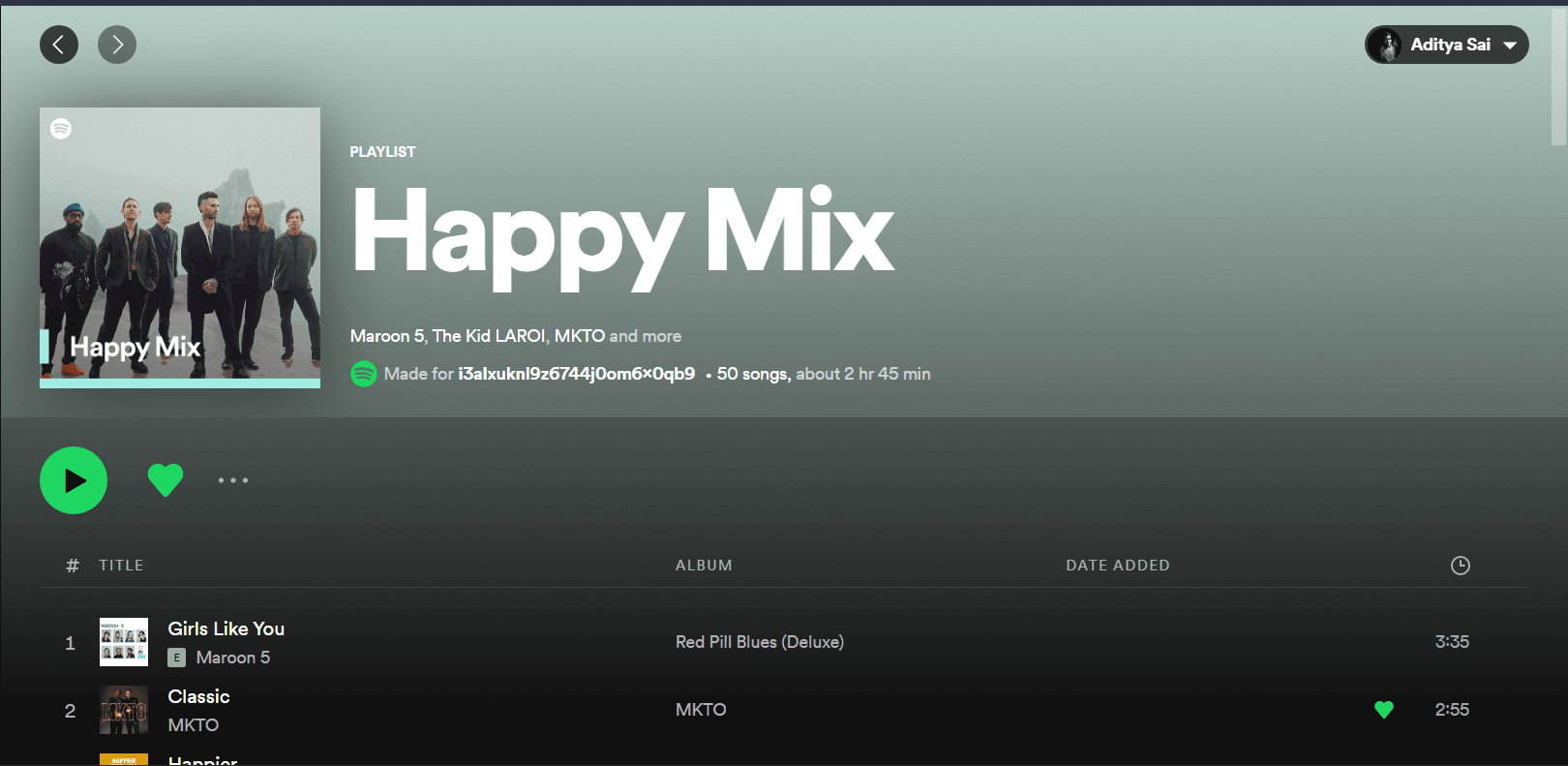Screen dimensions: 1568x766
Task: Click the Happy Mix cover art
Action: 180,248
